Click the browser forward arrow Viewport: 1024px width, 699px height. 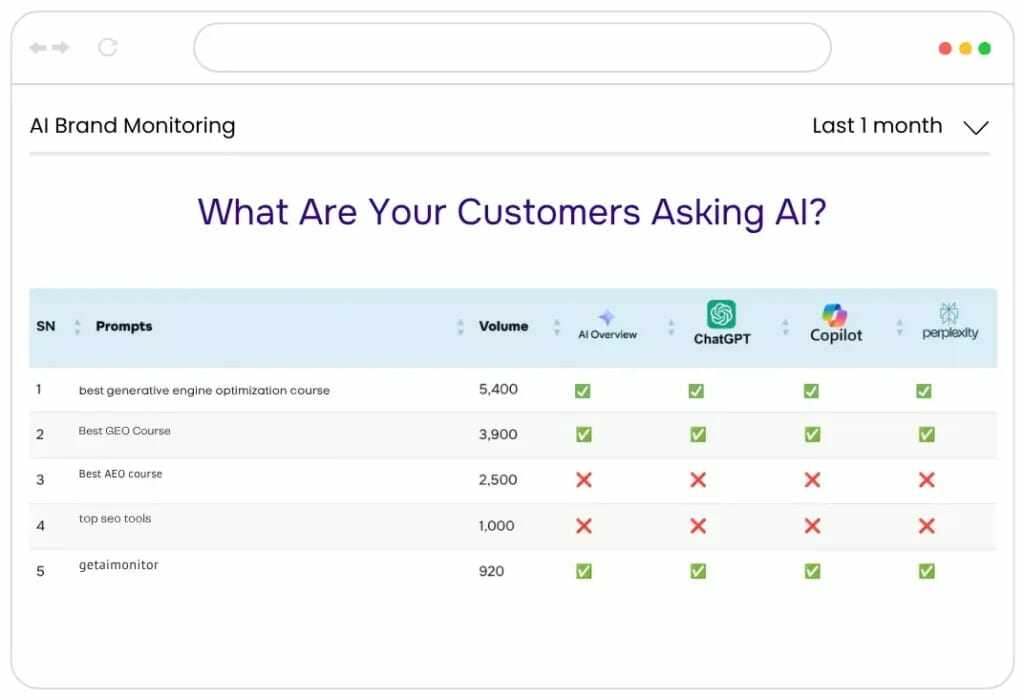[62, 47]
